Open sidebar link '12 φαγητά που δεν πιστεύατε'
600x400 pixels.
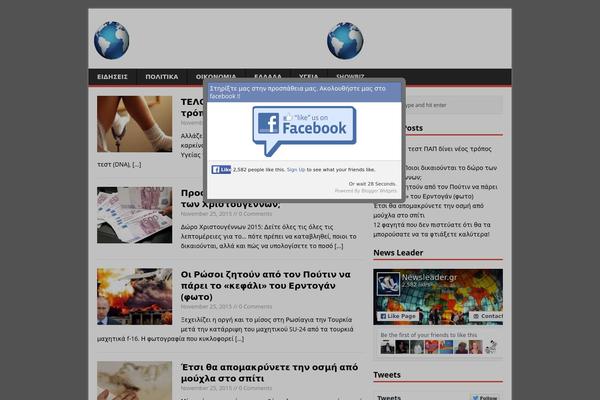[x=432, y=229]
